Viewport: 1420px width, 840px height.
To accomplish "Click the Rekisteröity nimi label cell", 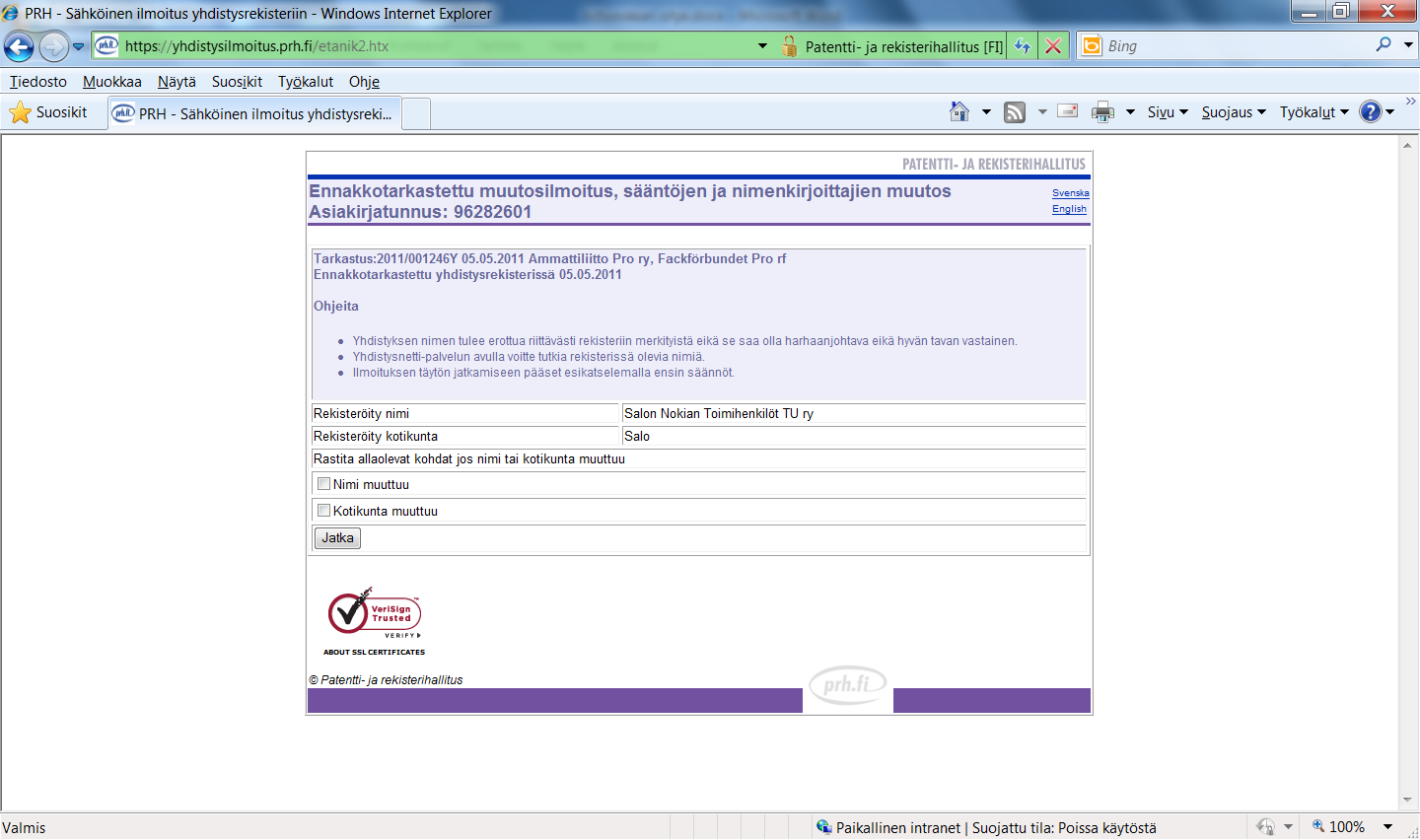I will point(465,414).
